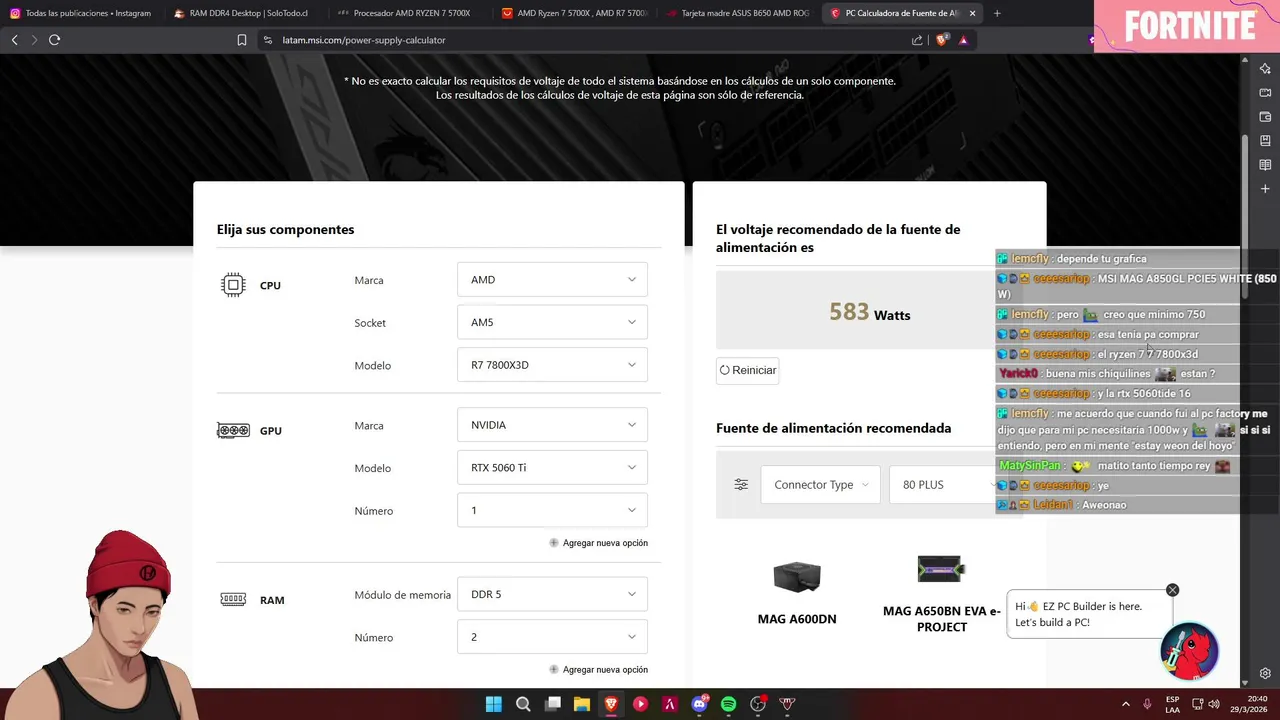Switch to the AMD Ryzen 7 5700X, AMD R7 tab
Viewport: 1280px width, 720px height.
pyautogui.click(x=574, y=13)
